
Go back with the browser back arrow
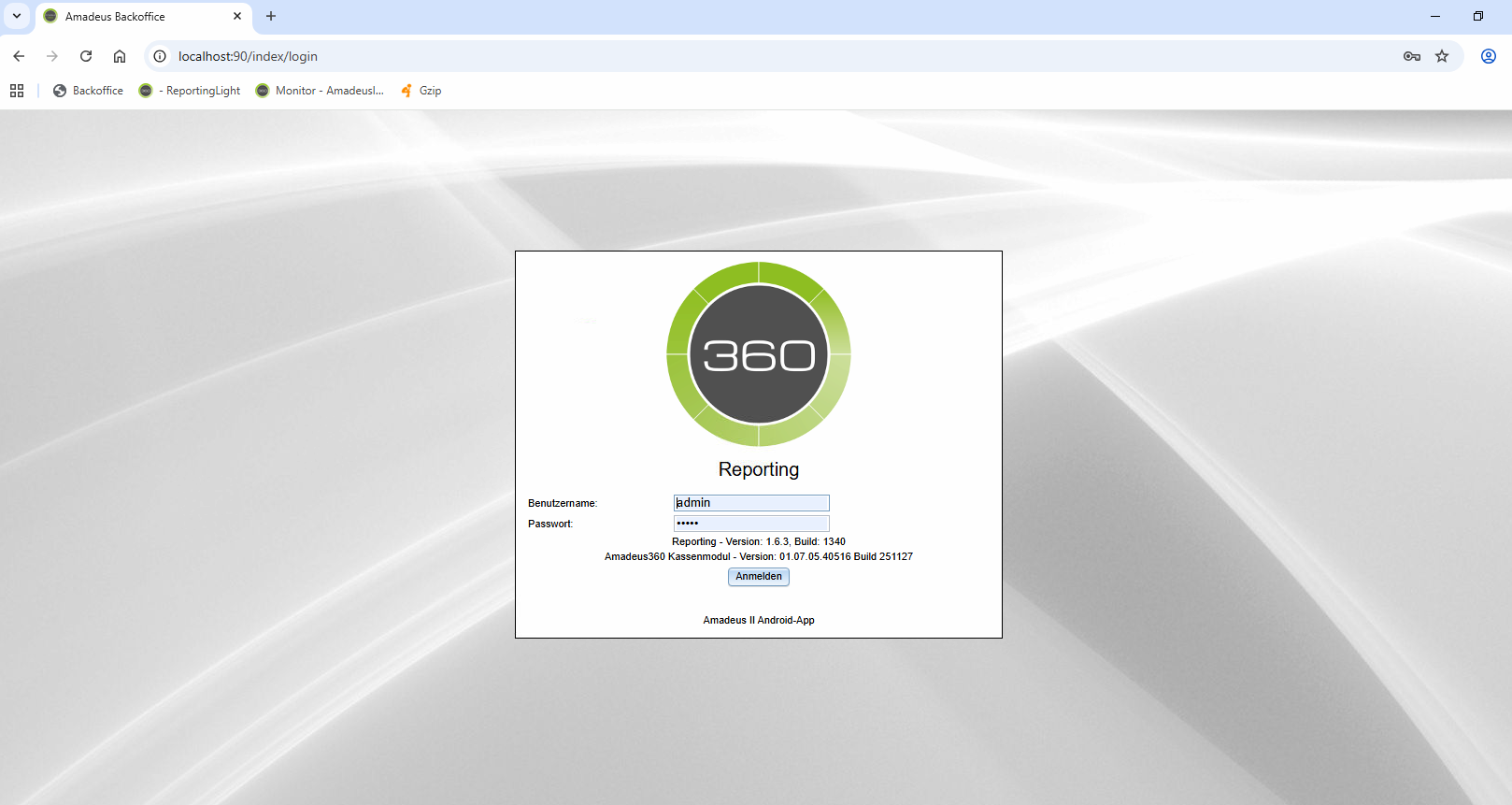click(19, 56)
